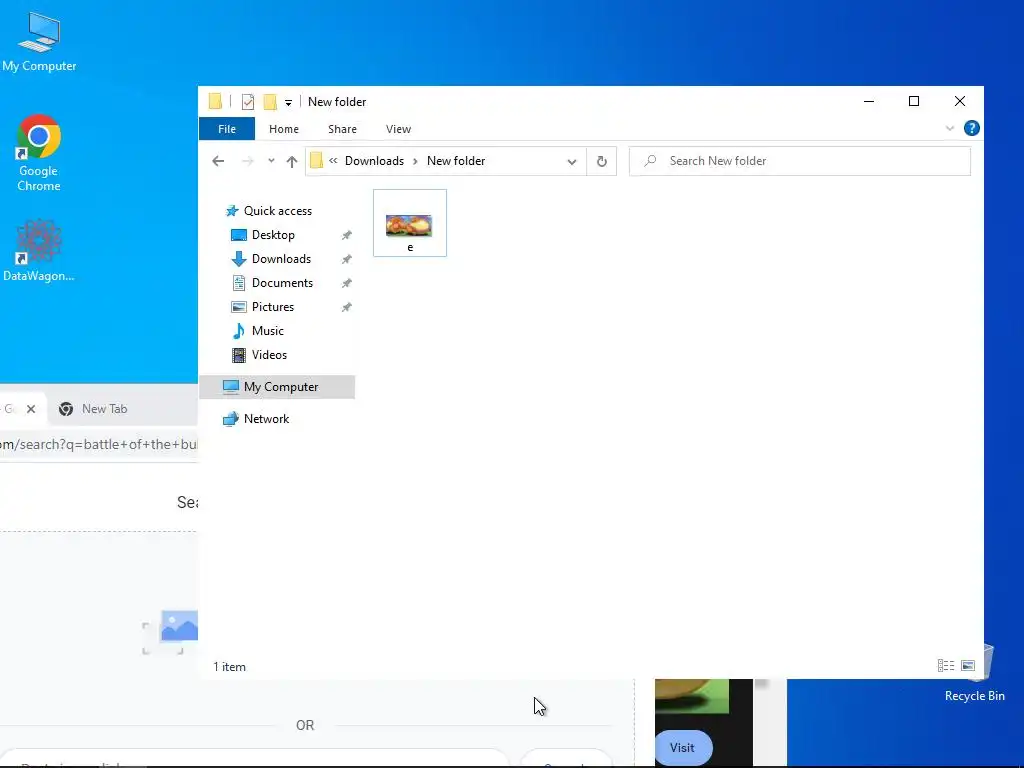Switch to large icons view in the status bar
The height and width of the screenshot is (768, 1024).
click(x=968, y=665)
